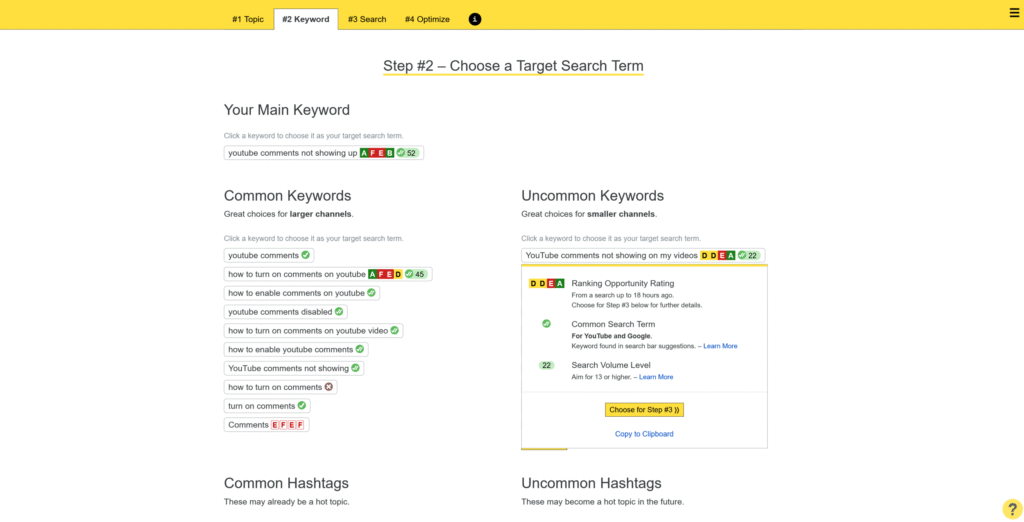Go to the #4 Optimize tab
Viewport: 1024px width, 522px height.
tap(427, 19)
